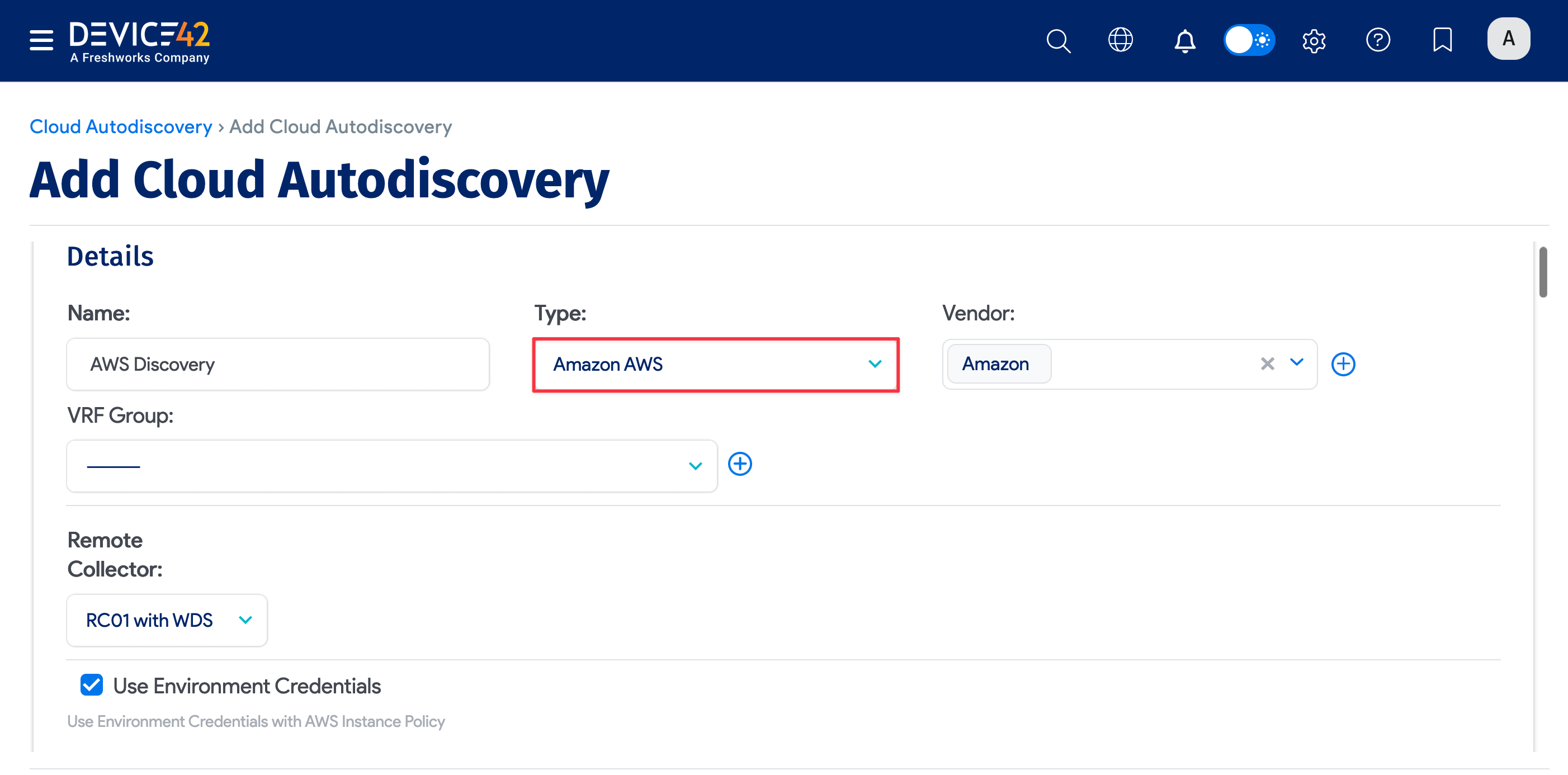Clear the Amazon vendor selection with X
This screenshot has width=1568, height=775.
click(1267, 363)
